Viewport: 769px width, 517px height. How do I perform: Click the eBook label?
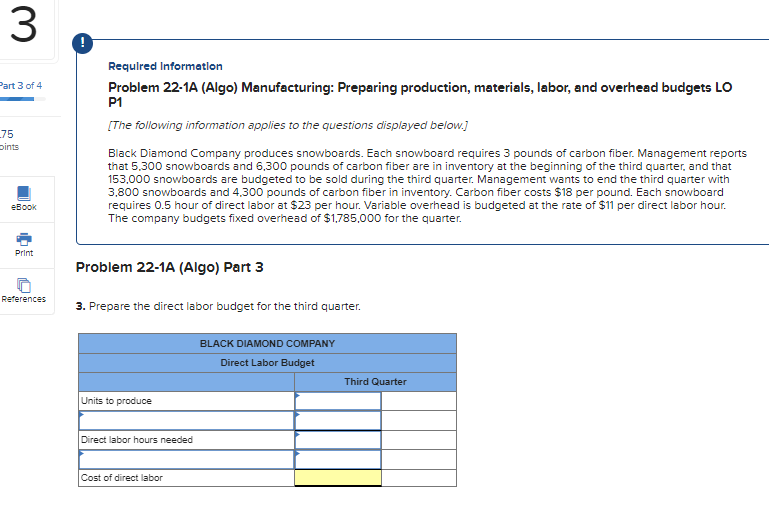pyautogui.click(x=24, y=207)
